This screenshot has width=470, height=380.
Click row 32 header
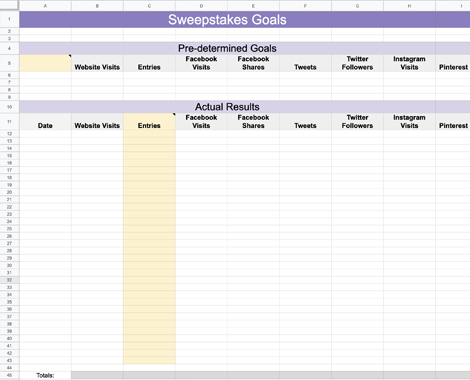(x=9, y=280)
